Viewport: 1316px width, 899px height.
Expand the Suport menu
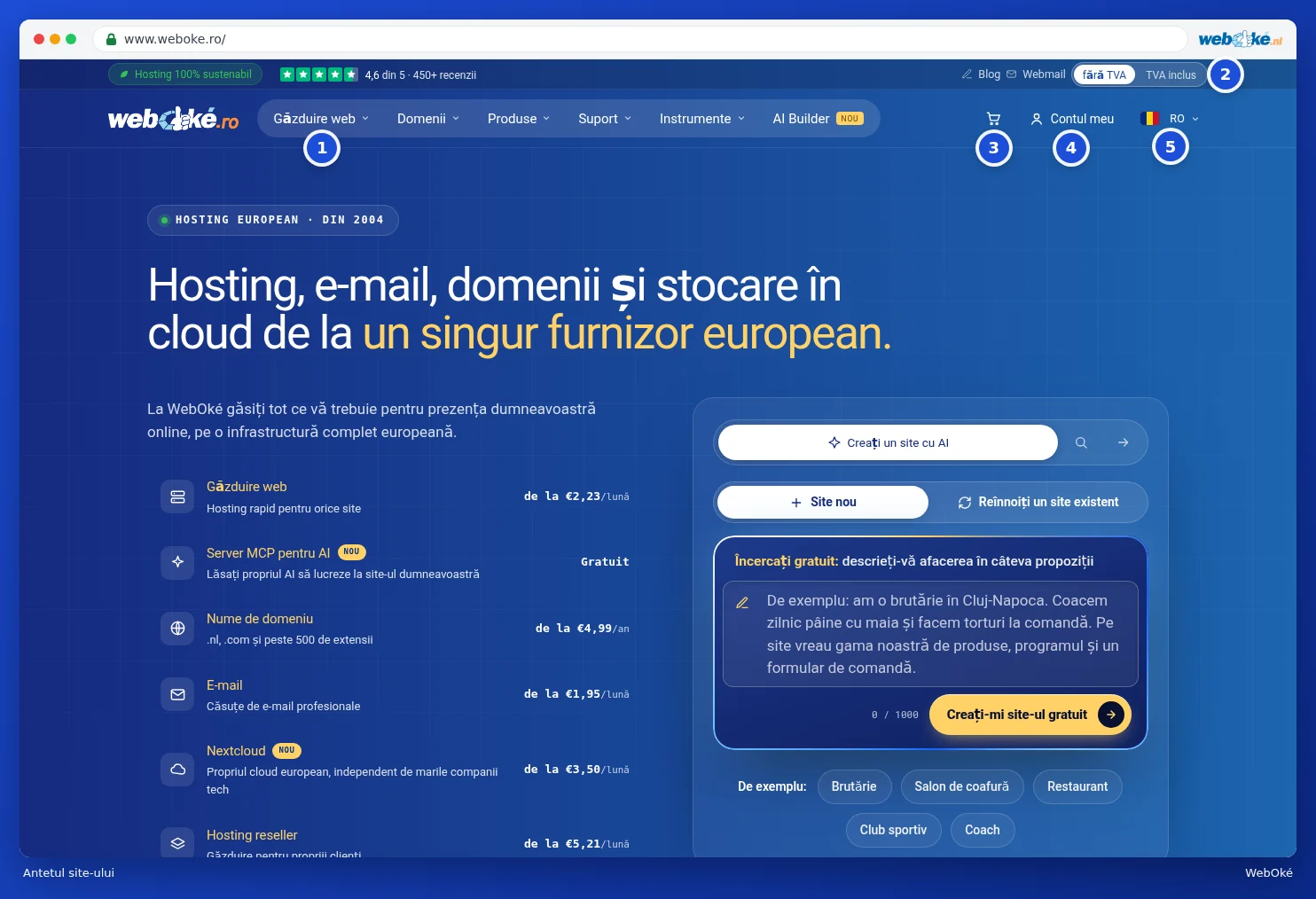(605, 119)
